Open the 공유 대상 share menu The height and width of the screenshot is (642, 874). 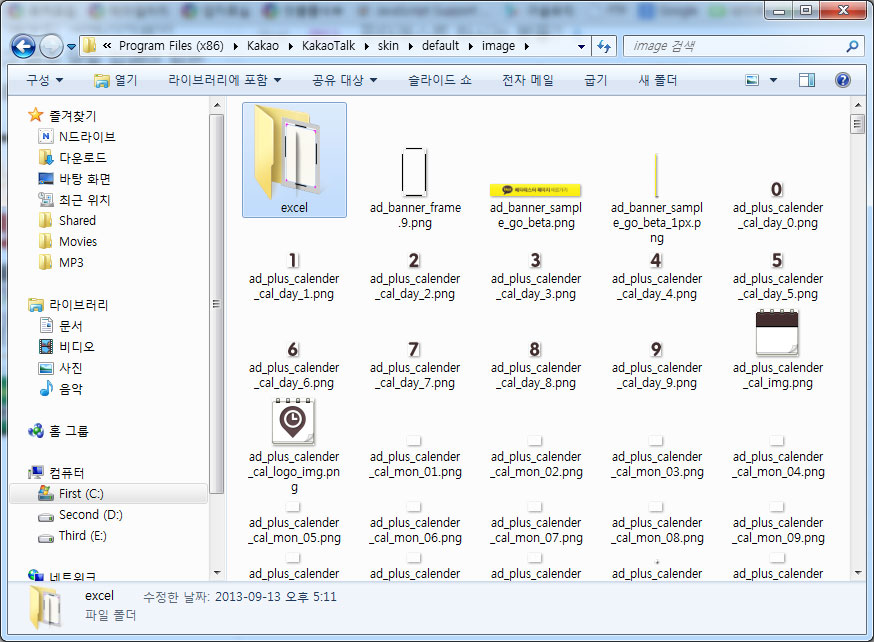coord(344,80)
